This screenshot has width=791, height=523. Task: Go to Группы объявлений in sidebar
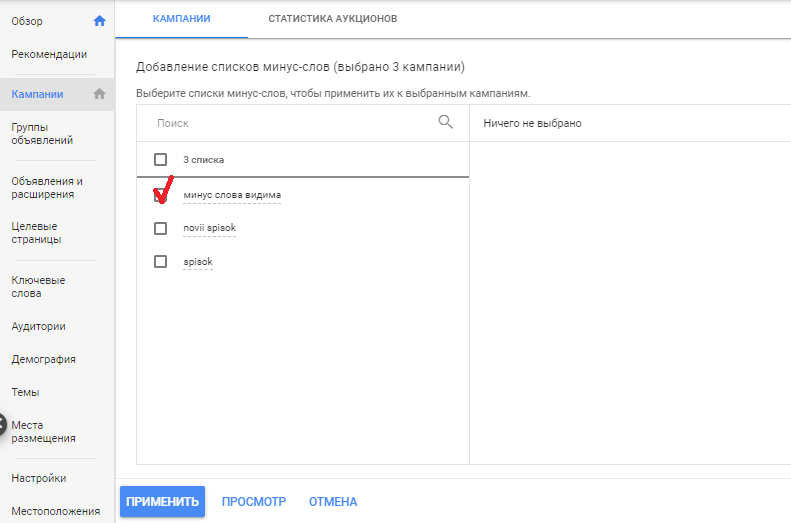coord(43,134)
